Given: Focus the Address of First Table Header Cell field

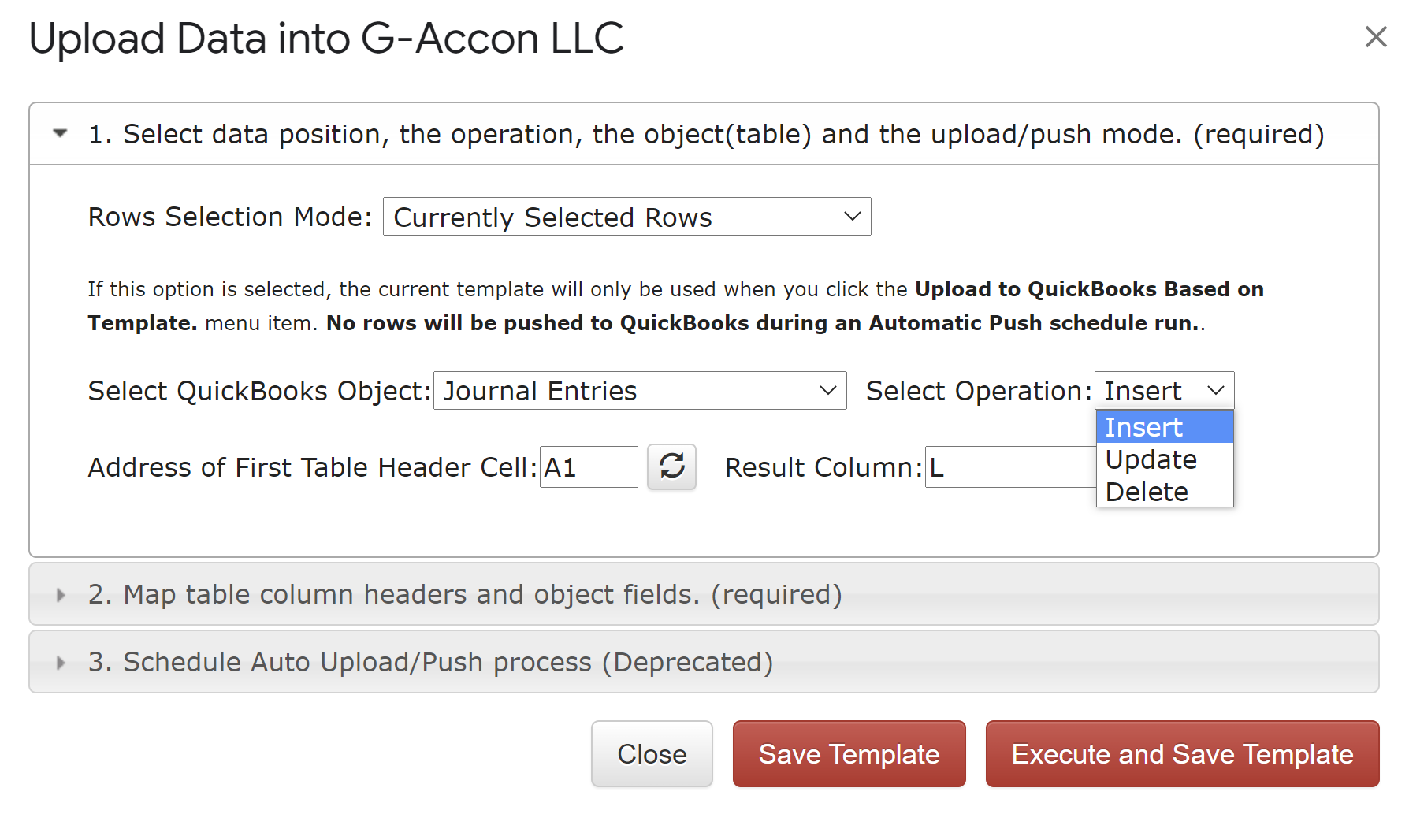Looking at the screenshot, I should pyautogui.click(x=589, y=467).
